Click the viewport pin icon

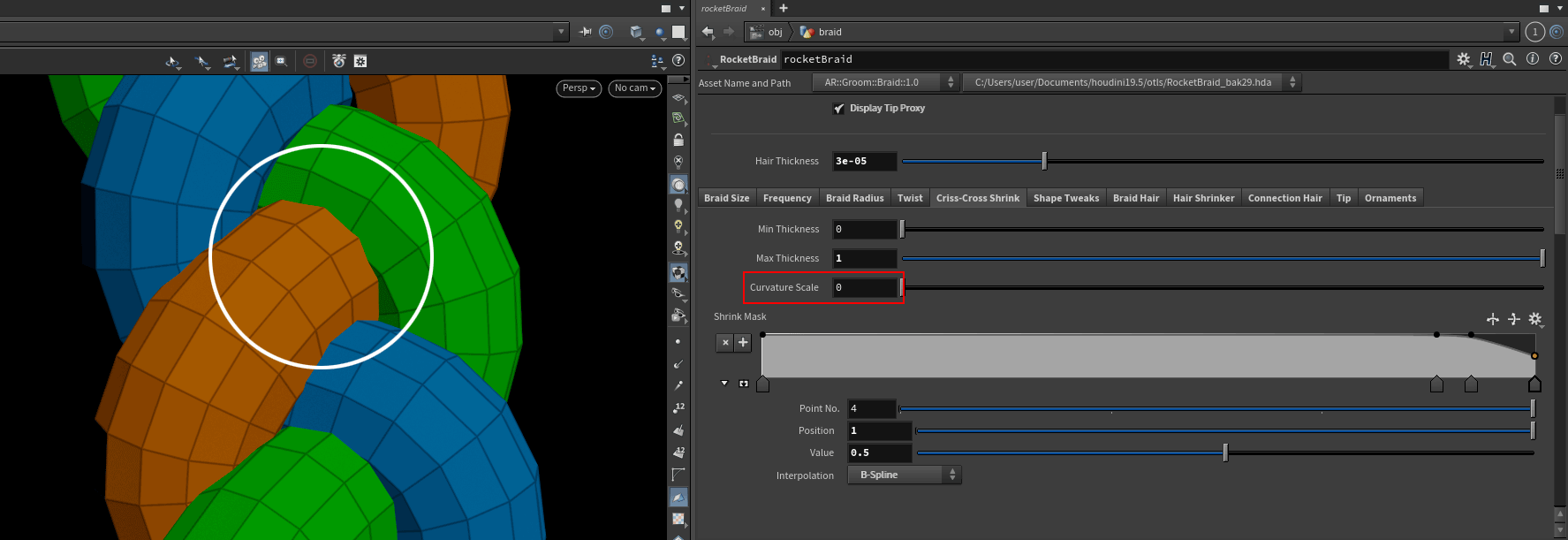(585, 32)
